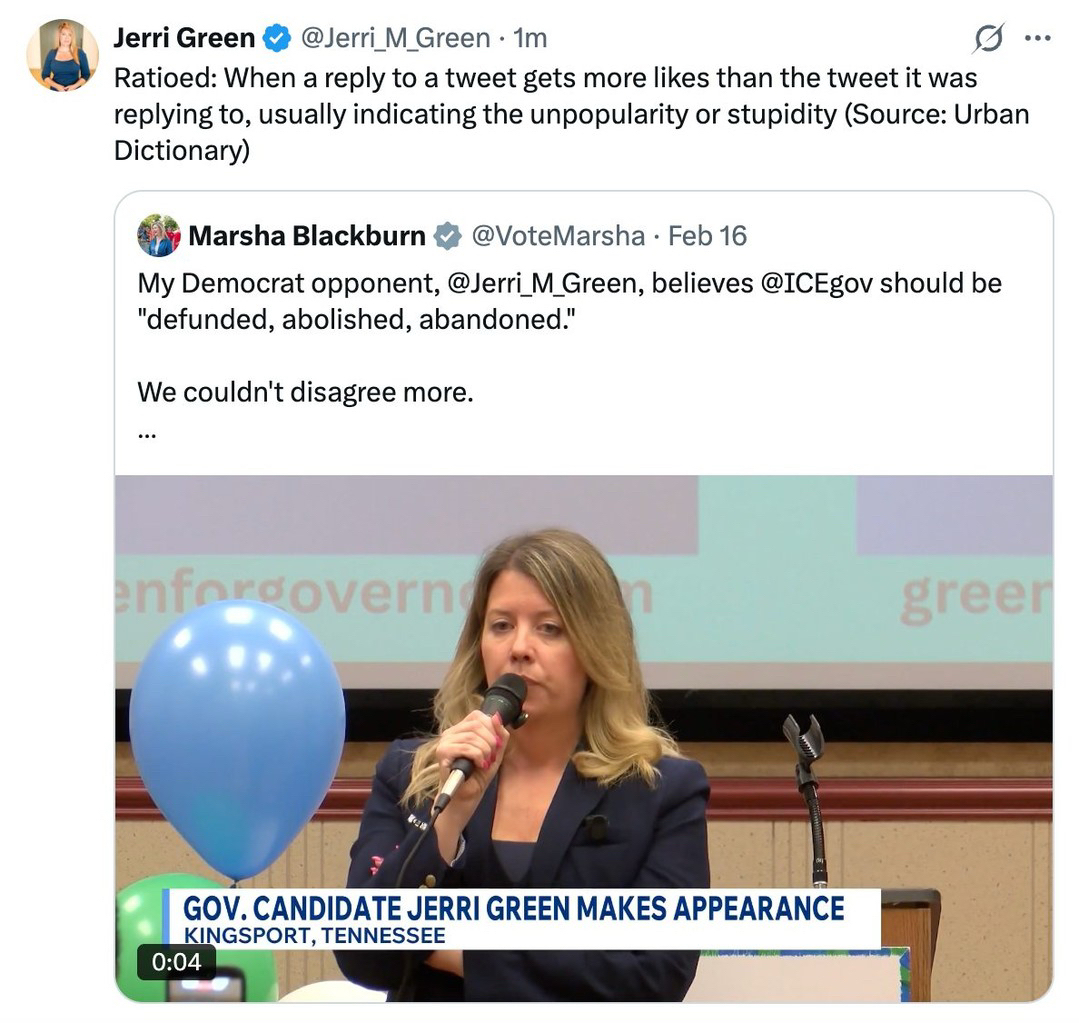Viewport: 1079px width, 1023px height.
Task: Click the gray verified badge beside Marsha Blackburn
Action: click(447, 236)
